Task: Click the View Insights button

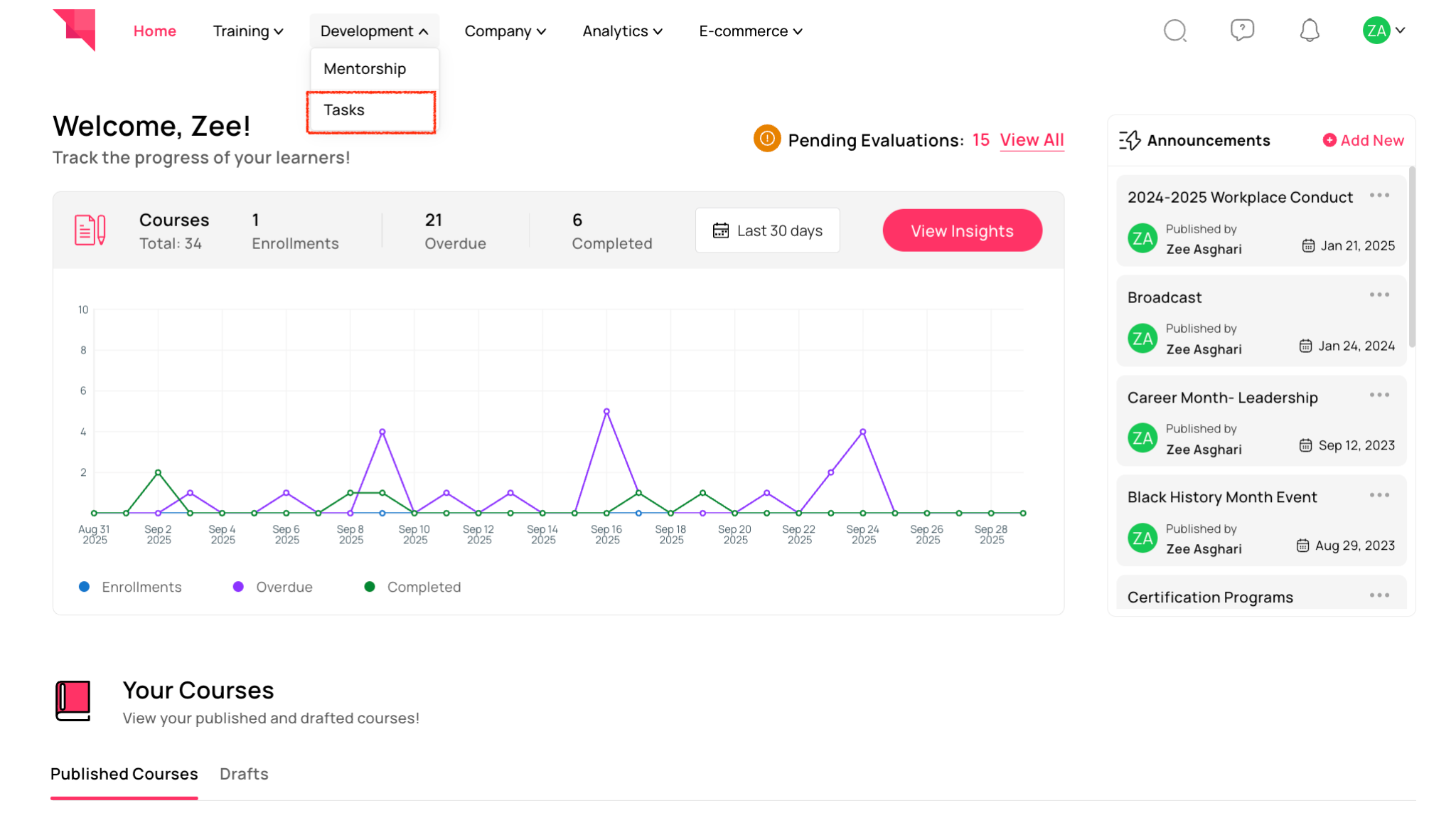Action: pos(962,230)
